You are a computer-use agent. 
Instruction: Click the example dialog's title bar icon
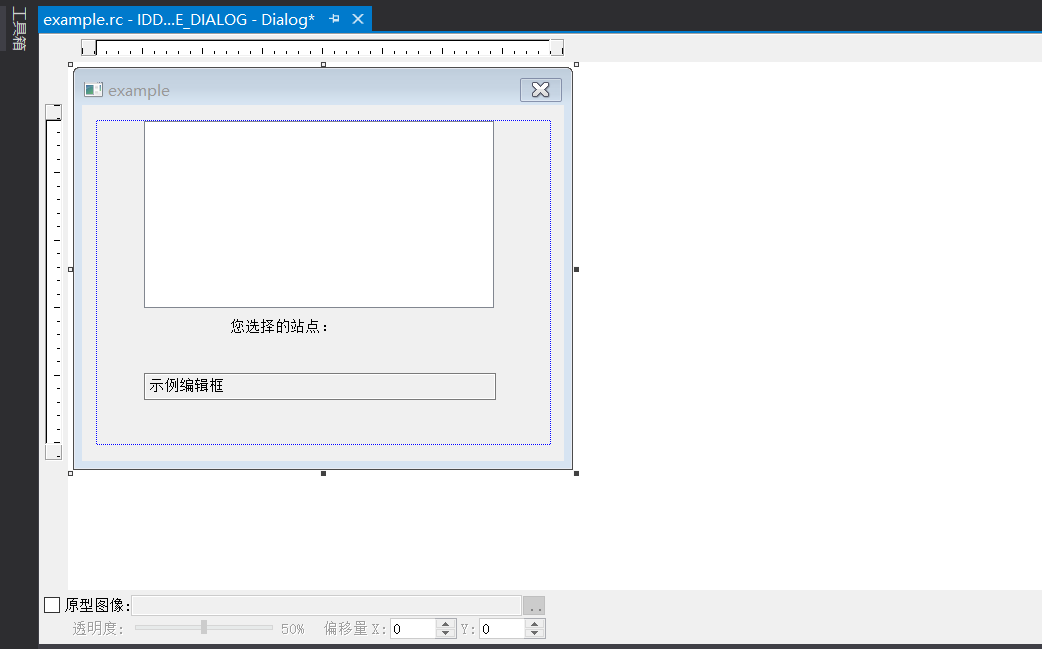(93, 89)
